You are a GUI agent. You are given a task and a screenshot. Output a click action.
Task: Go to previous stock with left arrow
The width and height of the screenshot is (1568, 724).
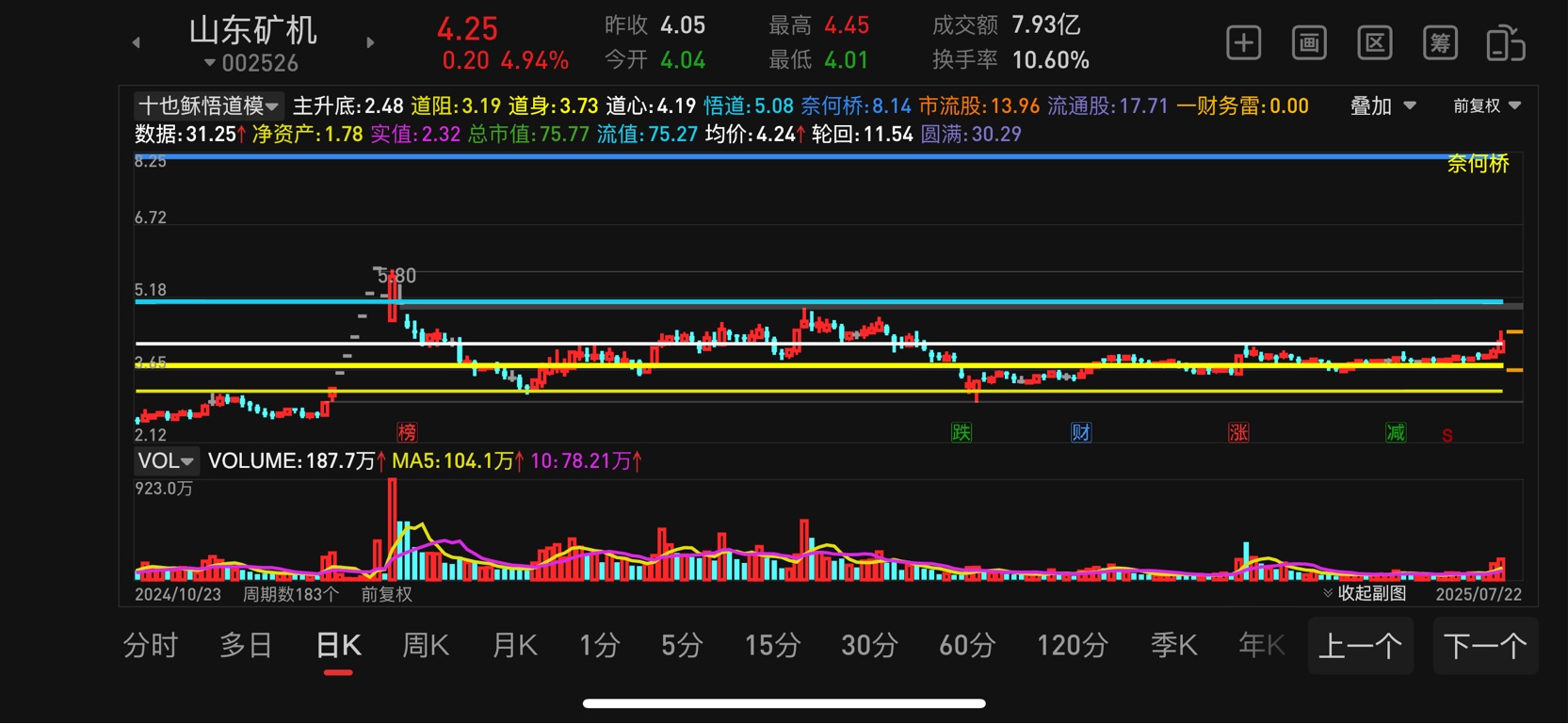[137, 42]
